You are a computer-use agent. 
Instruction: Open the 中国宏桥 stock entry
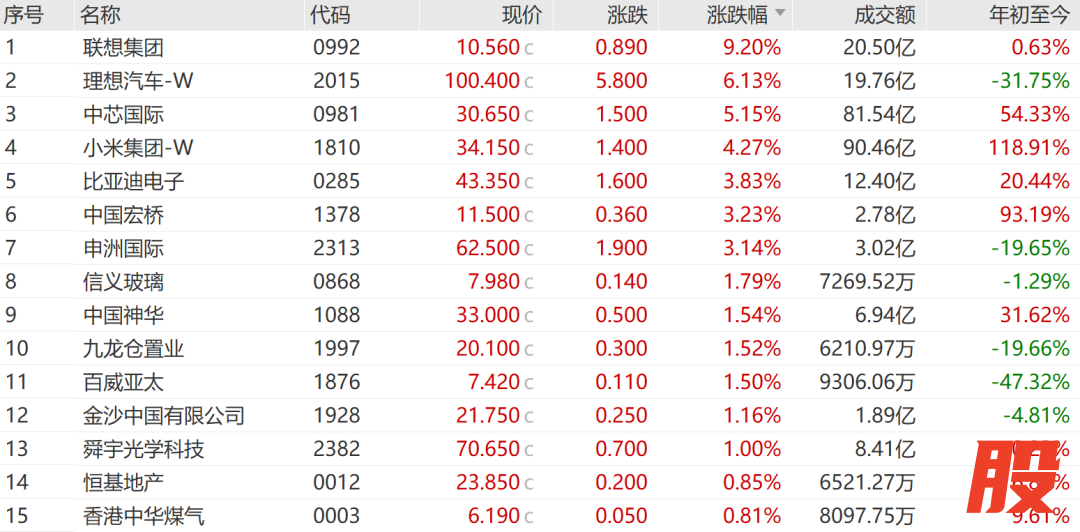pyautogui.click(x=123, y=215)
